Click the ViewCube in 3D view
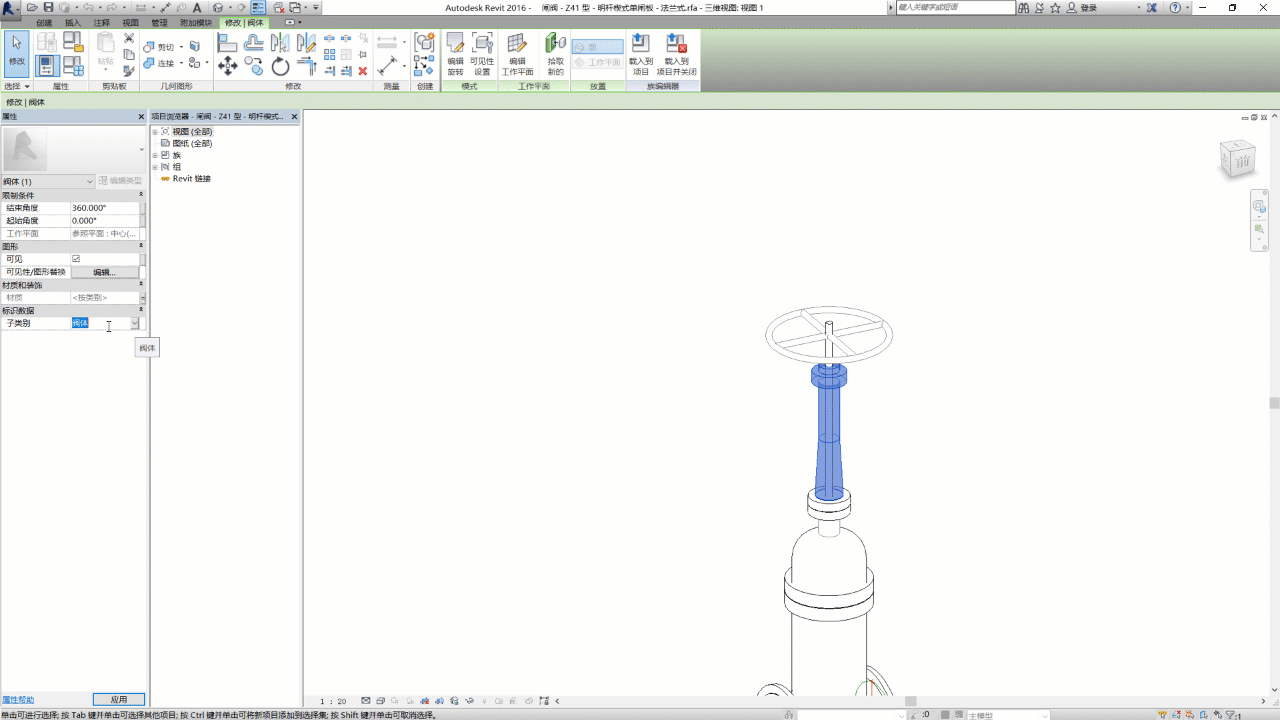 (1238, 159)
